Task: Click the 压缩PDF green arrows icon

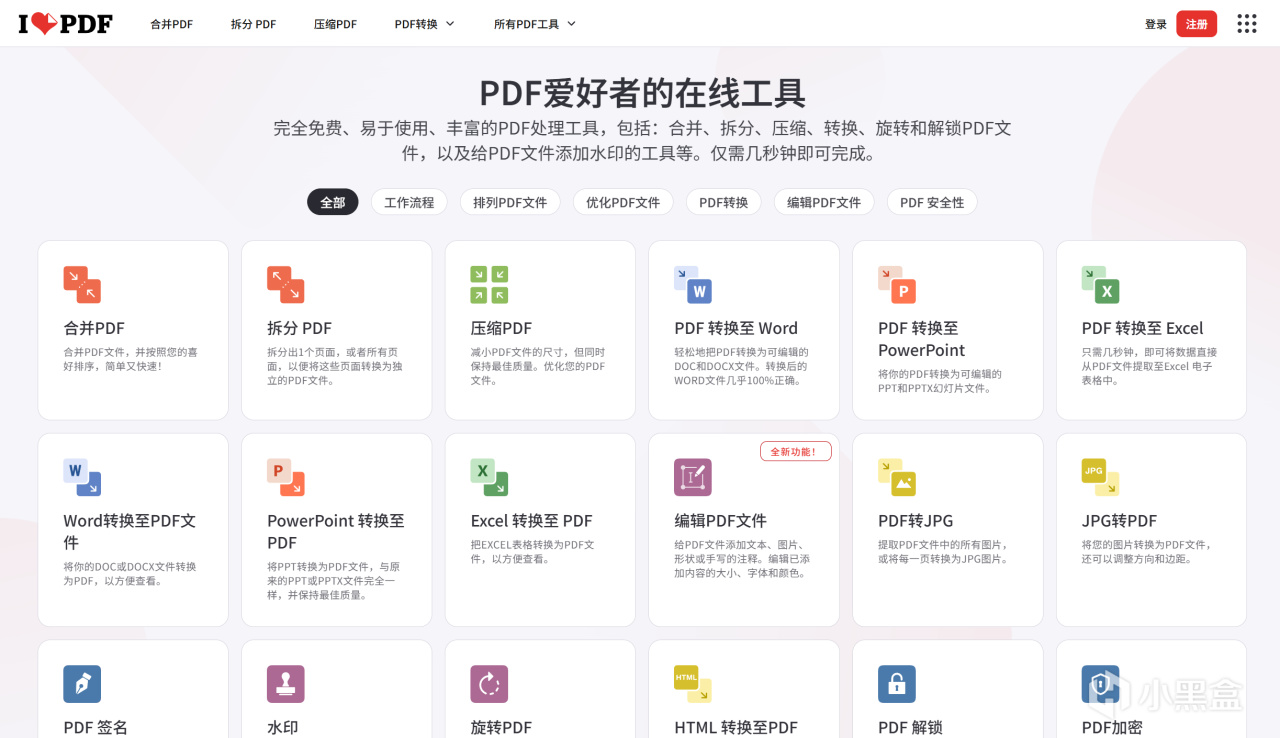Action: pyautogui.click(x=489, y=284)
